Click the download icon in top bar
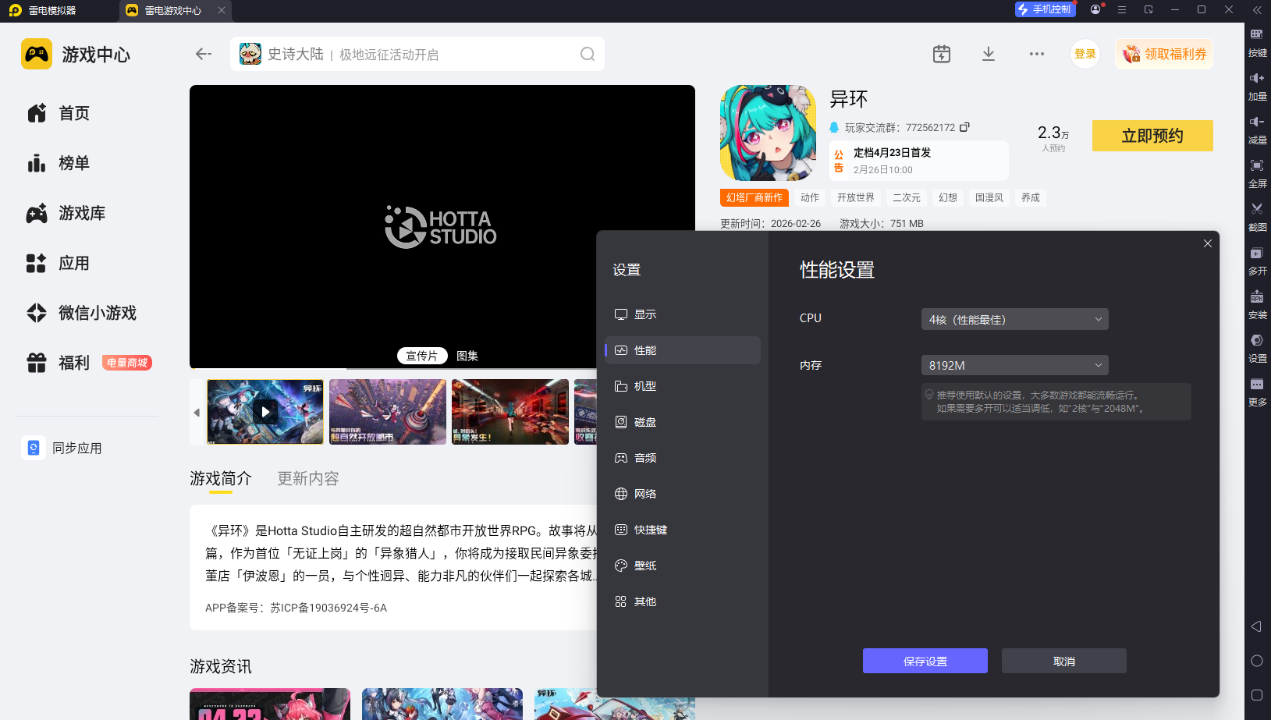Viewport: 1271px width, 720px height. click(988, 54)
